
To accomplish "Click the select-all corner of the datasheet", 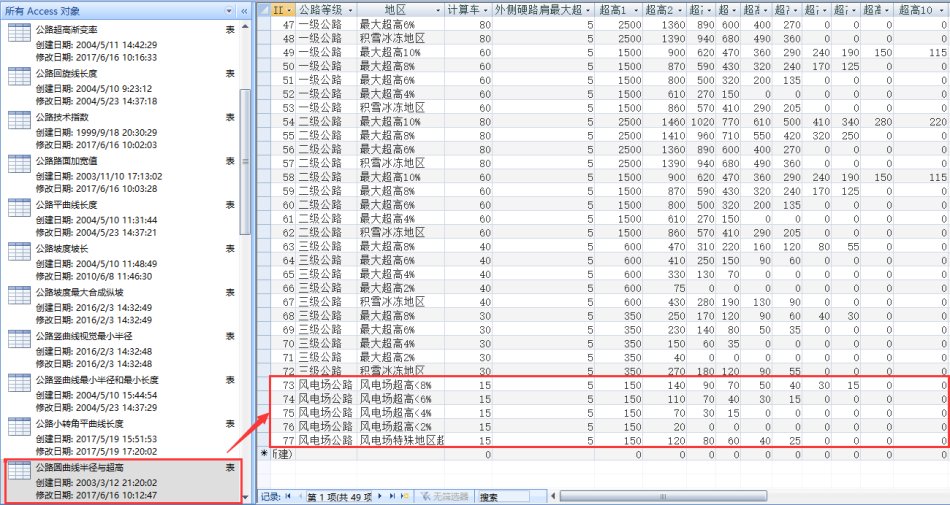I will coord(263,9).
